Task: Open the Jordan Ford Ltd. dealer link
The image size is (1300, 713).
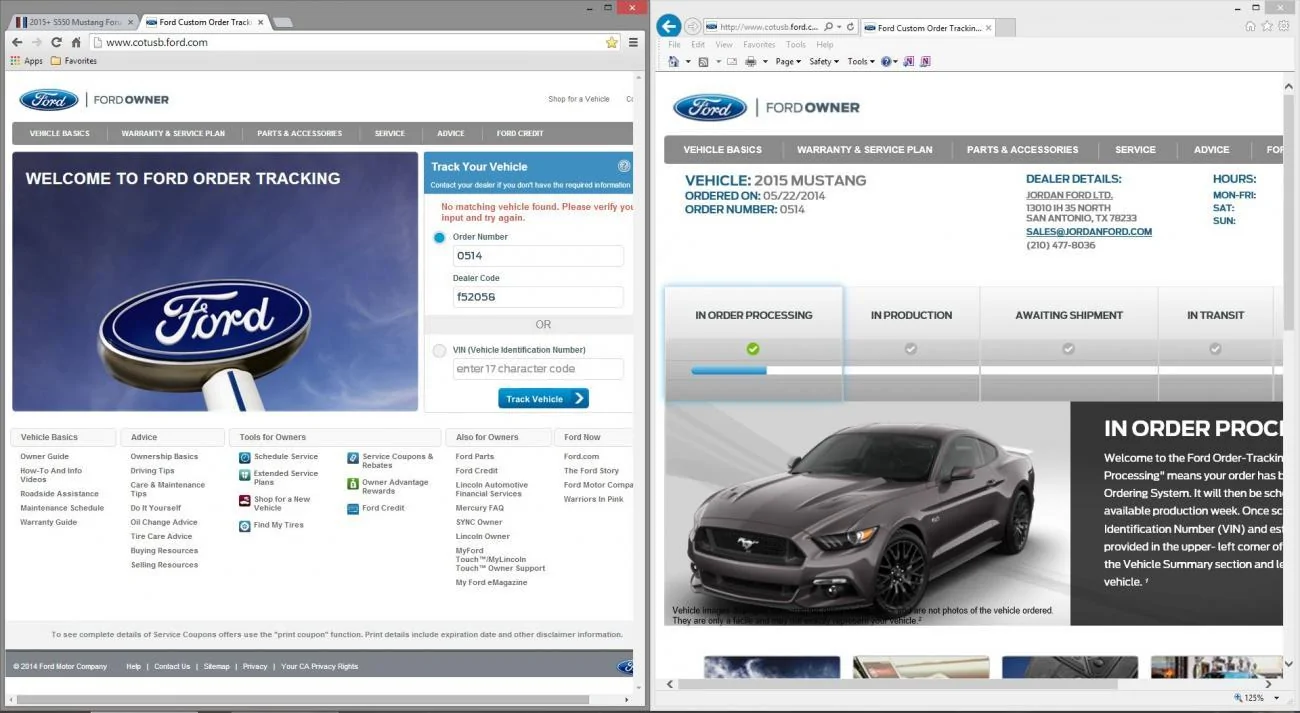Action: (x=1069, y=195)
